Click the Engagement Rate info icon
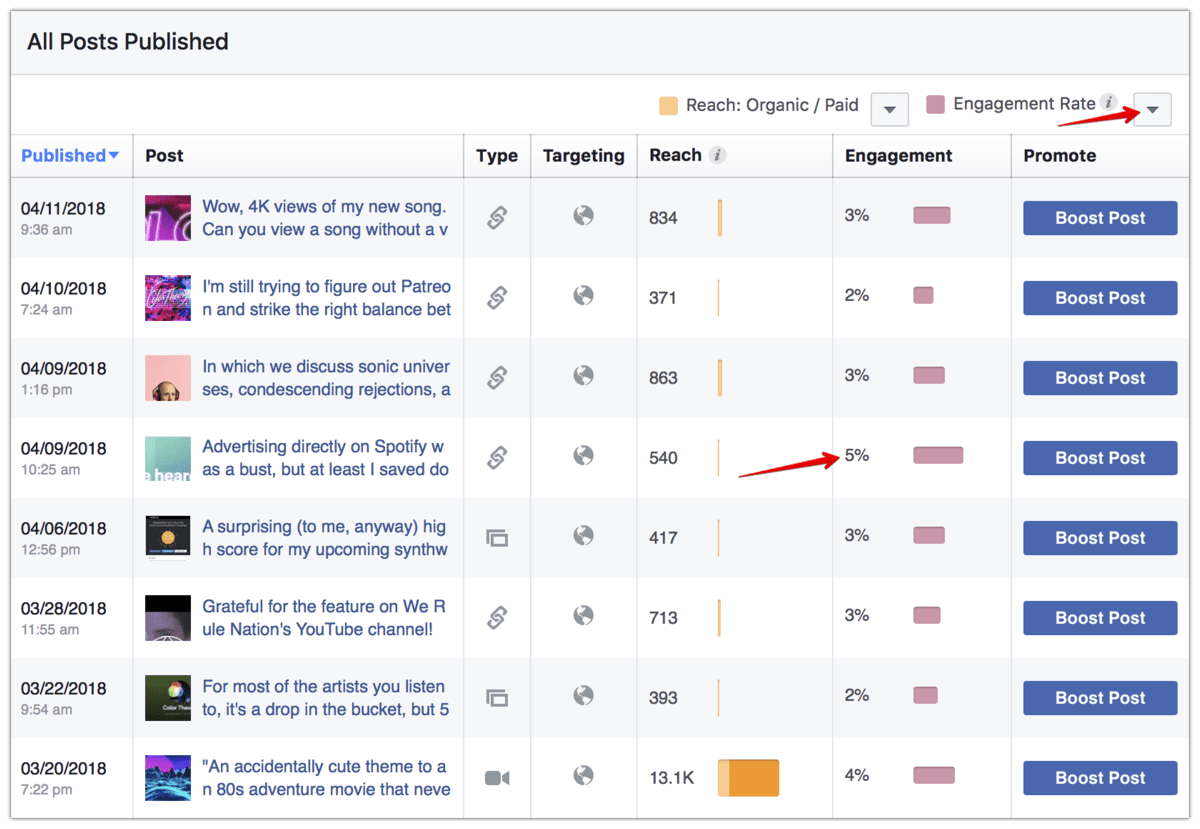This screenshot has height=829, width=1200. pyautogui.click(x=1106, y=103)
